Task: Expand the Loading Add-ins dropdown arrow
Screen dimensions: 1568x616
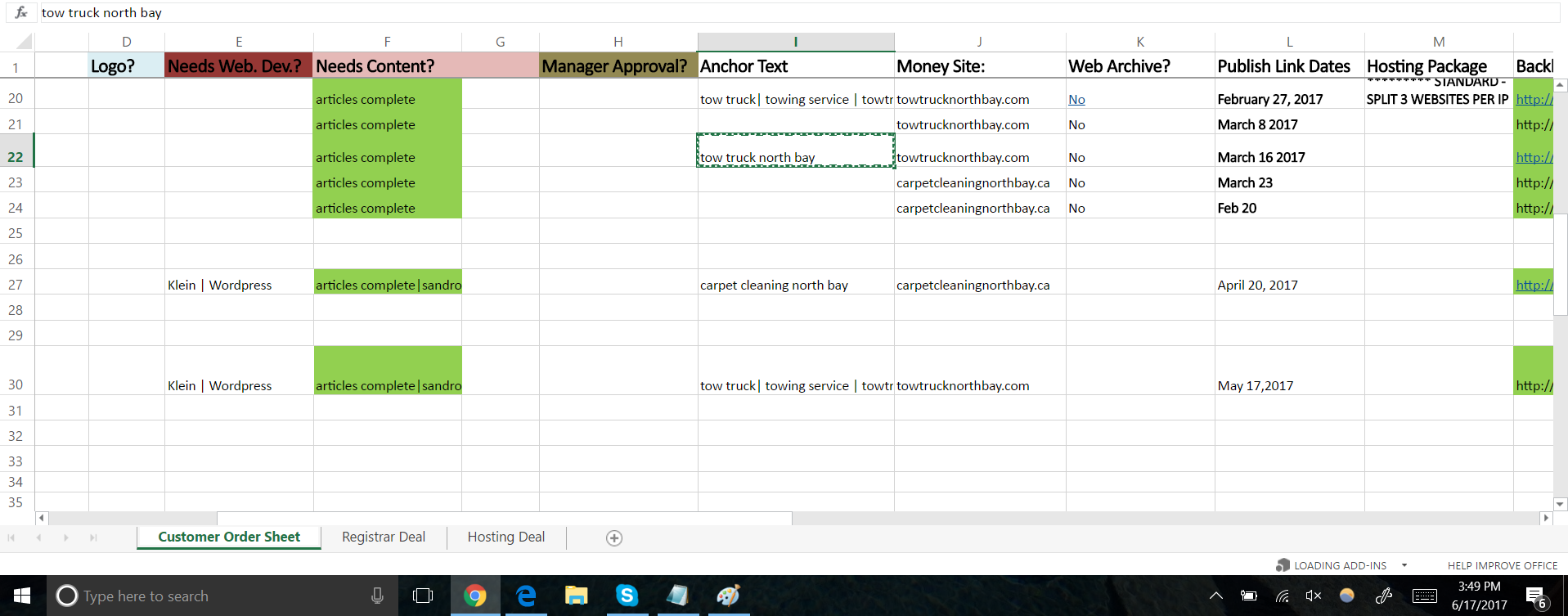Action: [1404, 565]
